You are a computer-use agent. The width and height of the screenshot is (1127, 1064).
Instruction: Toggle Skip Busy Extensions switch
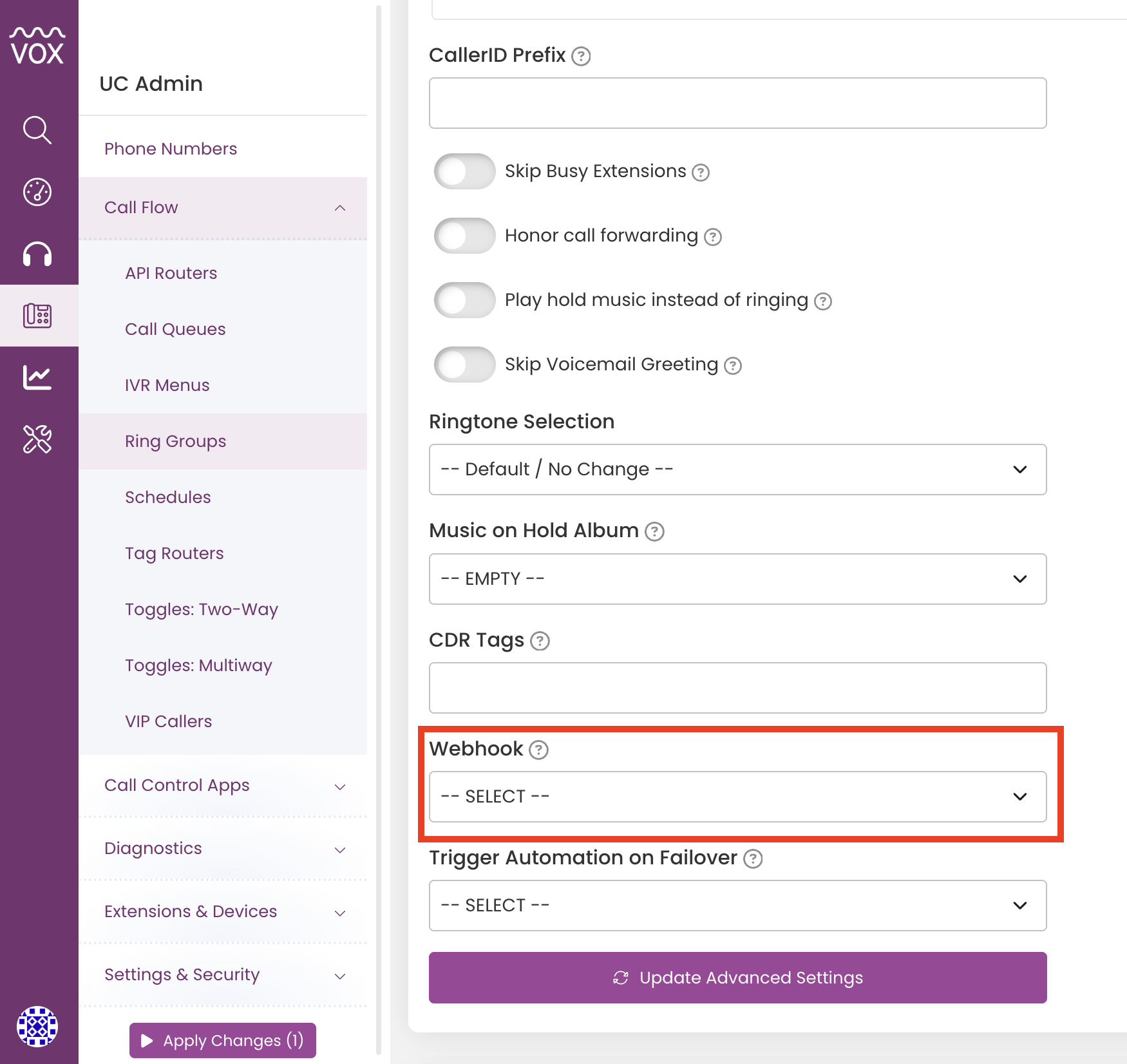coord(464,171)
